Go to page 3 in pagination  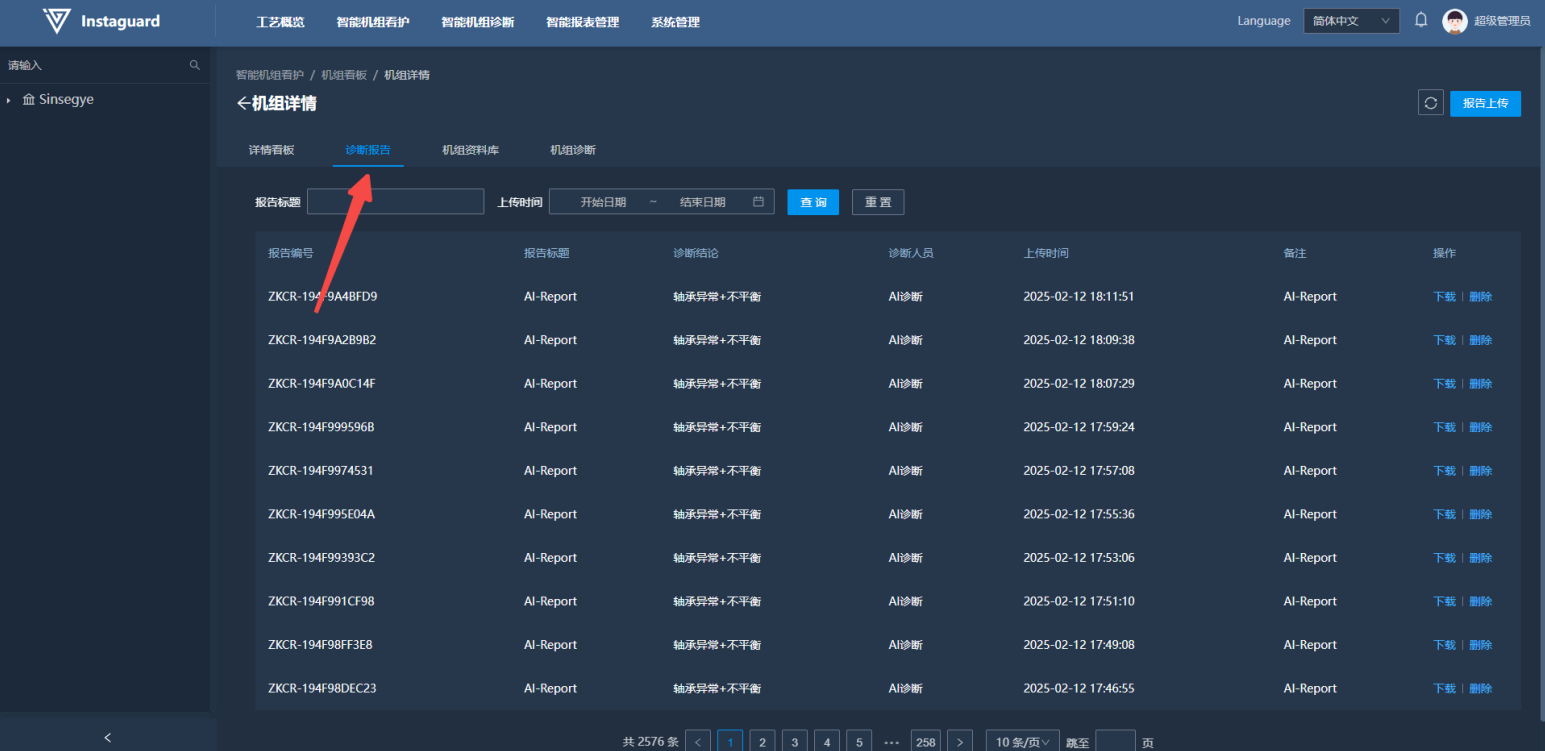(794, 742)
